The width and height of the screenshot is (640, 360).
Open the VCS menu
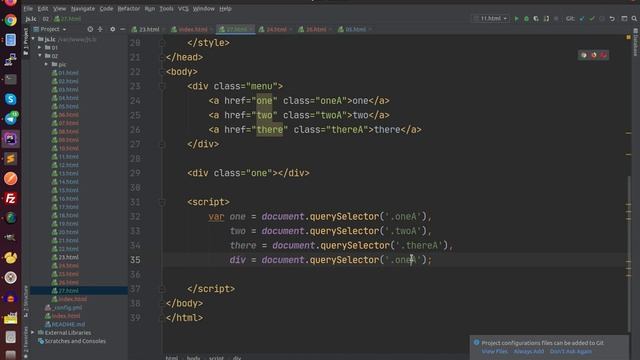183,9
